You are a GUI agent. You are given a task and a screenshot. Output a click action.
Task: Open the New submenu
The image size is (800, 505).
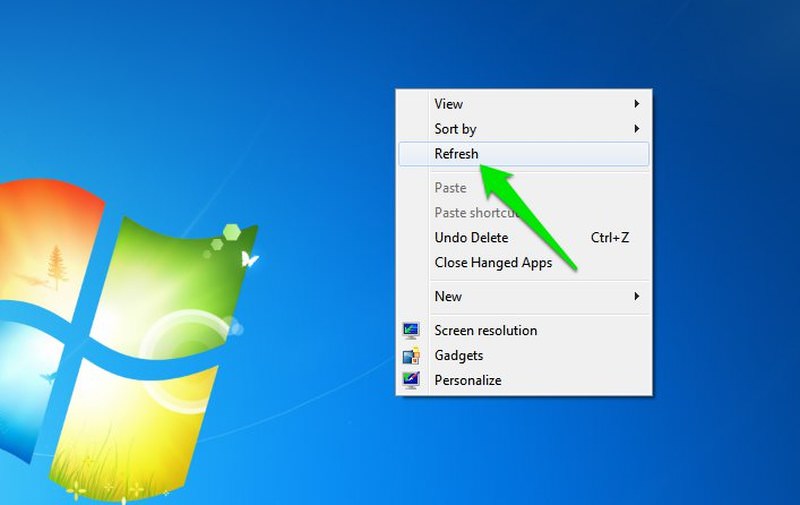pos(523,296)
